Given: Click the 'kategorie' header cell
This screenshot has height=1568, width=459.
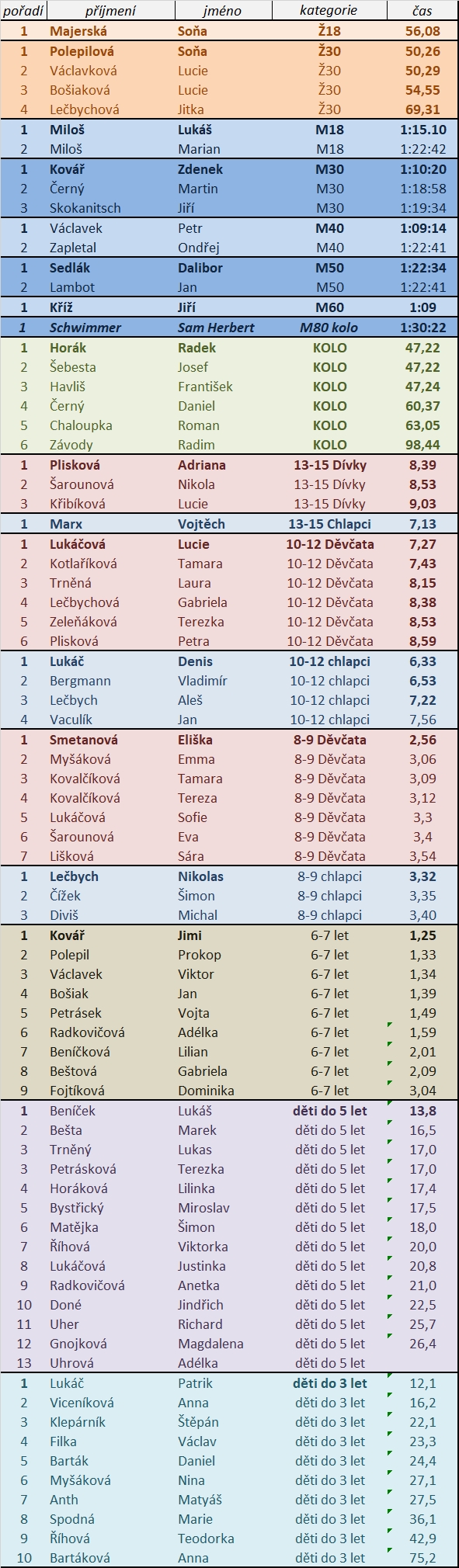Looking at the screenshot, I should [x=329, y=11].
